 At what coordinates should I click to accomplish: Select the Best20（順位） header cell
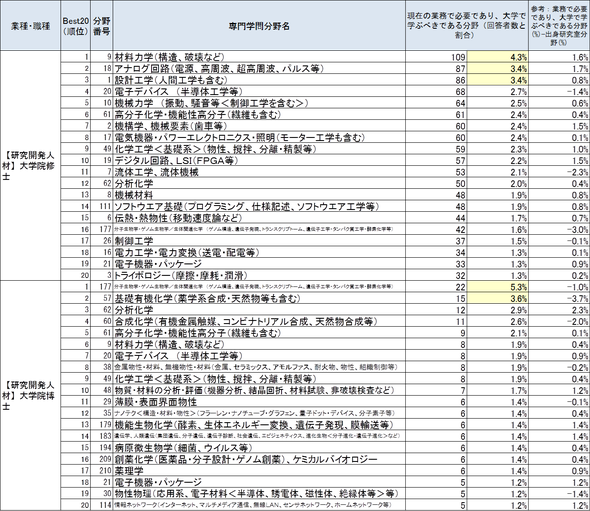pos(76,26)
